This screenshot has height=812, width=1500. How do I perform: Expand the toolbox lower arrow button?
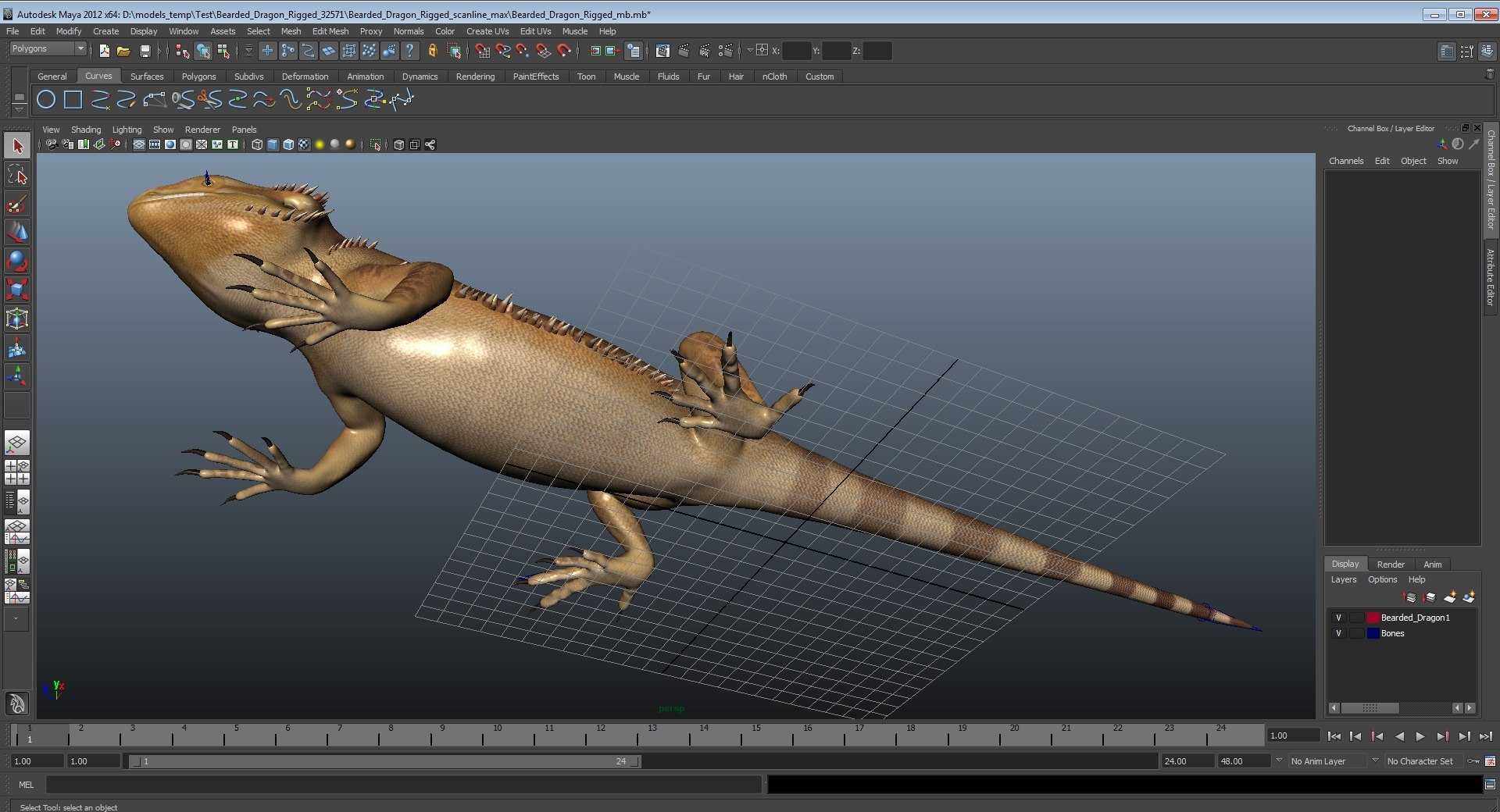click(x=17, y=619)
